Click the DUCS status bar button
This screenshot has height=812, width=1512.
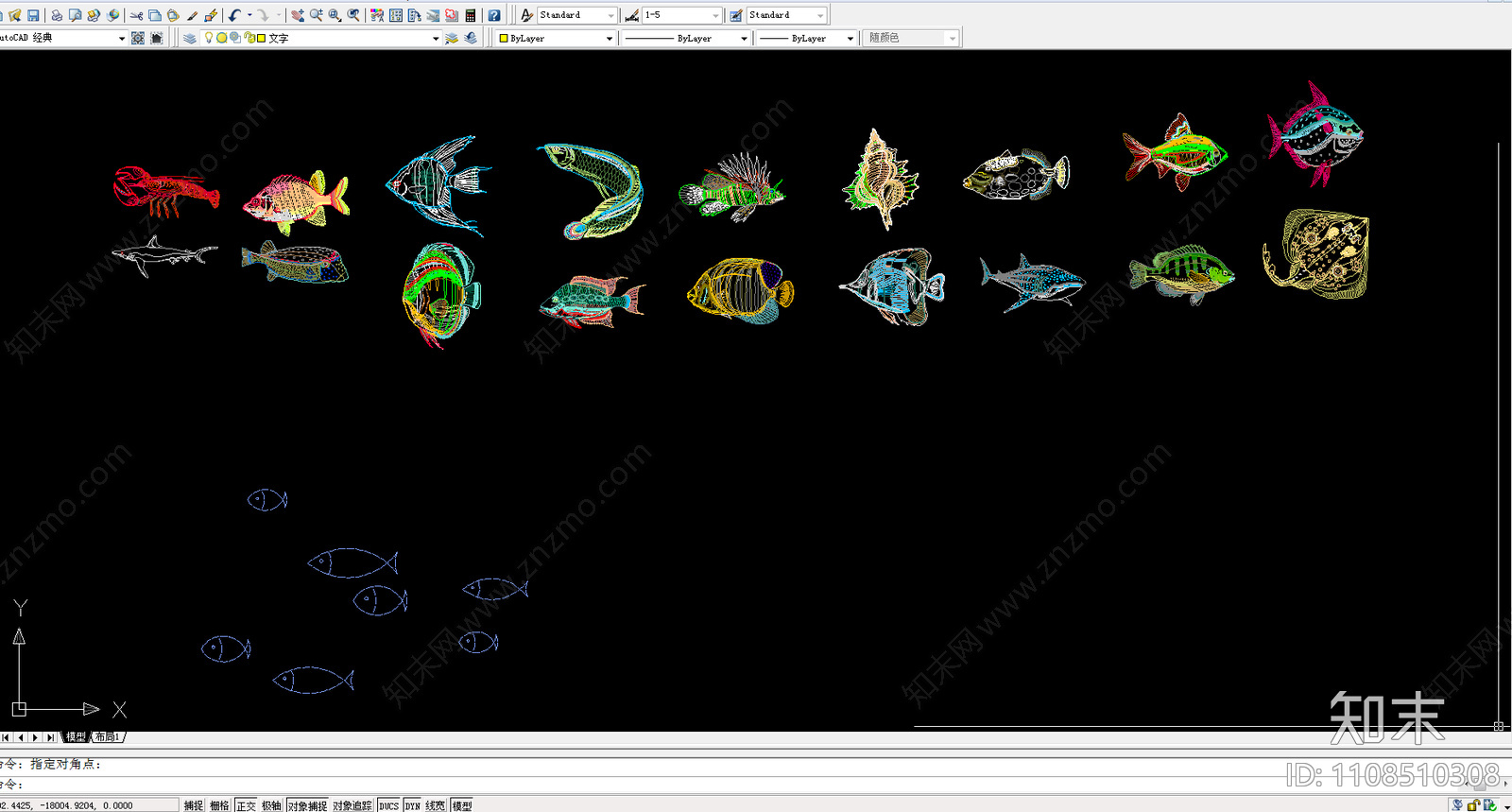coord(388,805)
